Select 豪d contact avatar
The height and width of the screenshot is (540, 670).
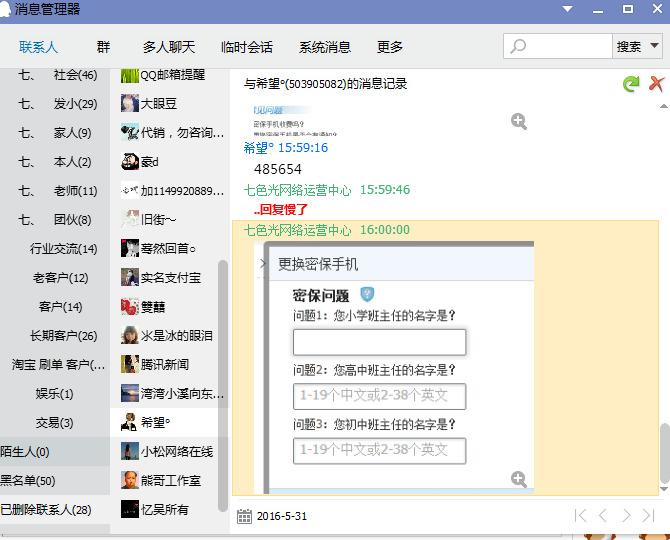click(x=130, y=161)
